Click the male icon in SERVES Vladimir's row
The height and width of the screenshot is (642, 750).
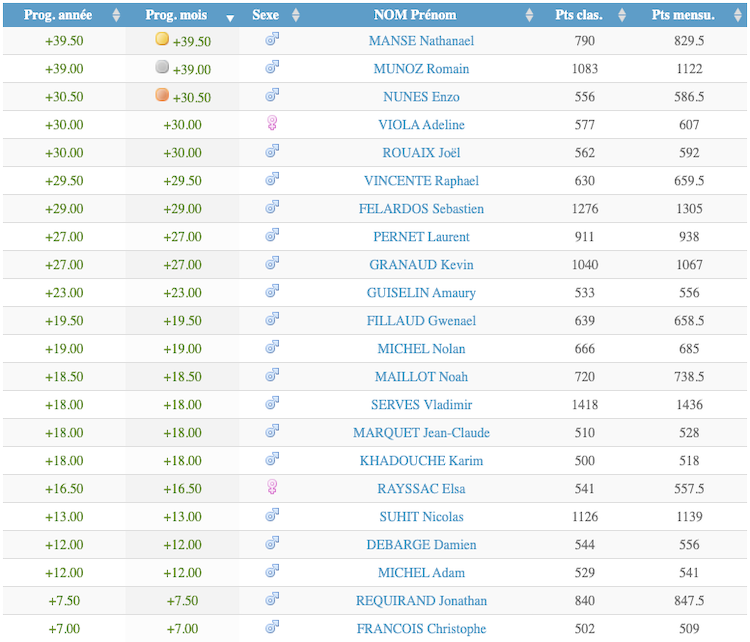click(271, 404)
